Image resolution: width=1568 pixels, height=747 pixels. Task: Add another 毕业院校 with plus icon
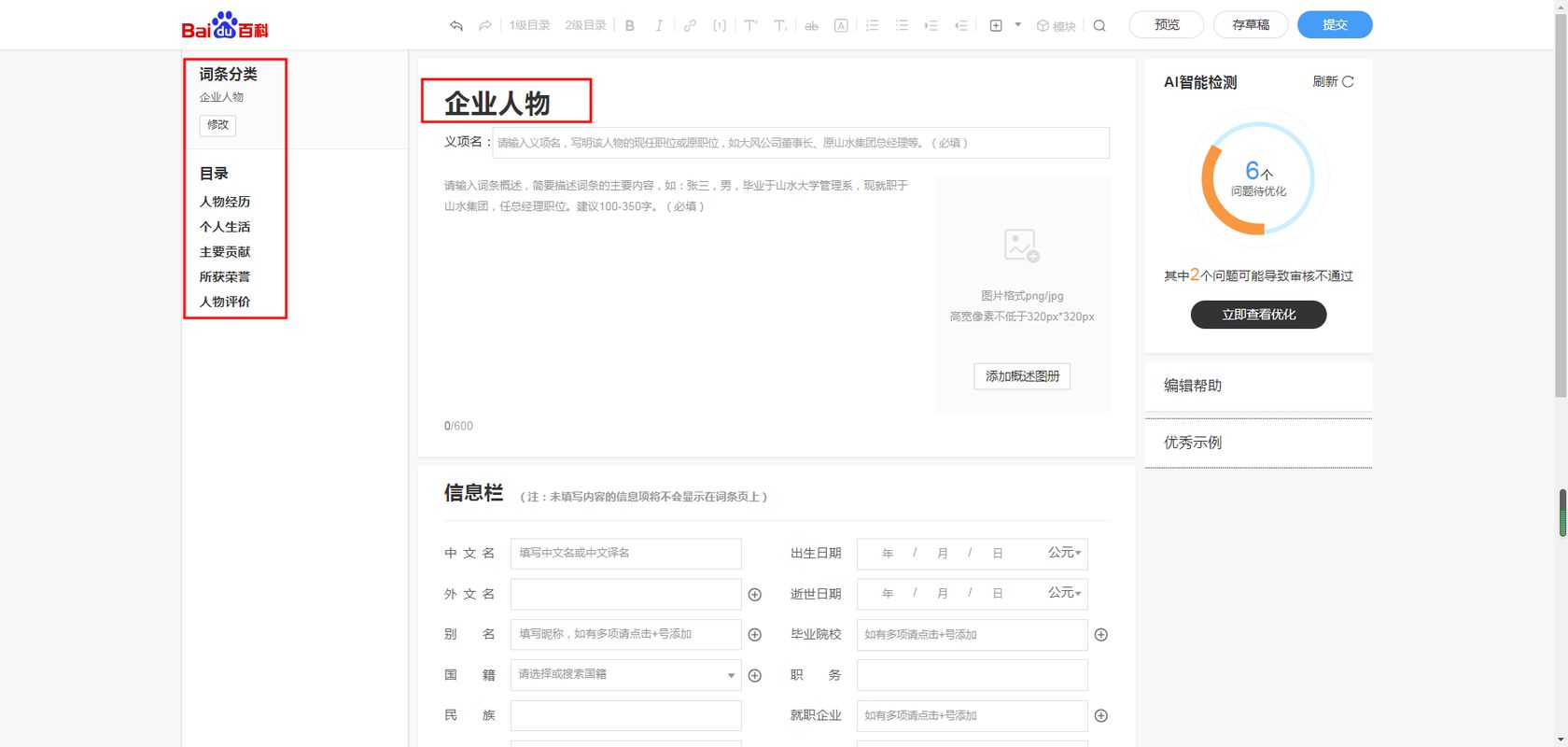pyautogui.click(x=1101, y=635)
